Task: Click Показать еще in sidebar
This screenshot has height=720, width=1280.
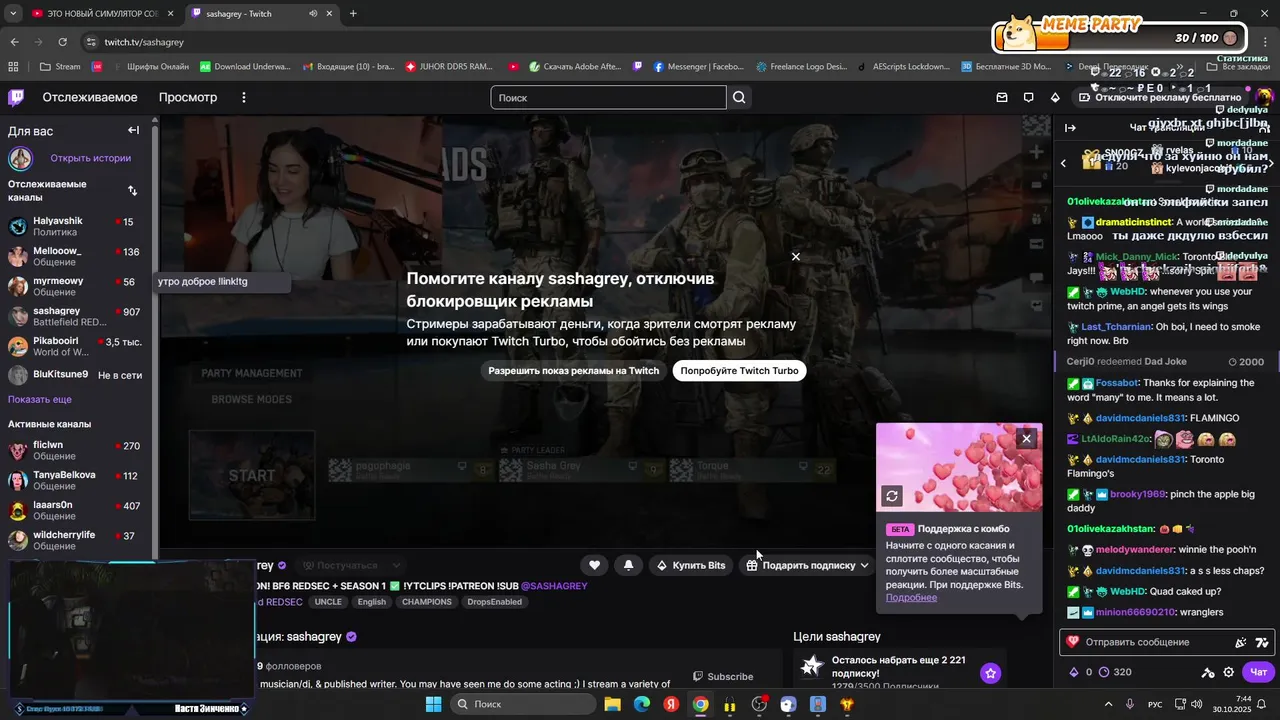Action: pos(40,399)
